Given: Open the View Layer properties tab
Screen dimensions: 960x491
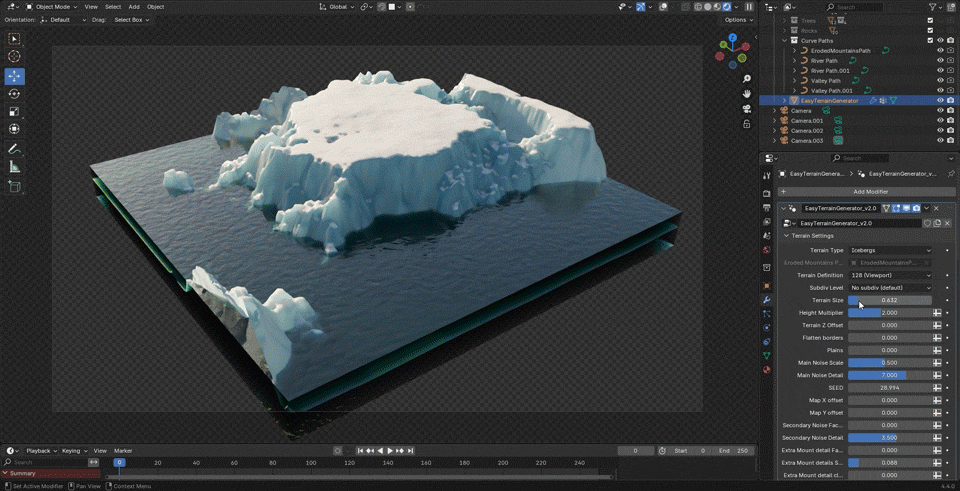Looking at the screenshot, I should (767, 222).
